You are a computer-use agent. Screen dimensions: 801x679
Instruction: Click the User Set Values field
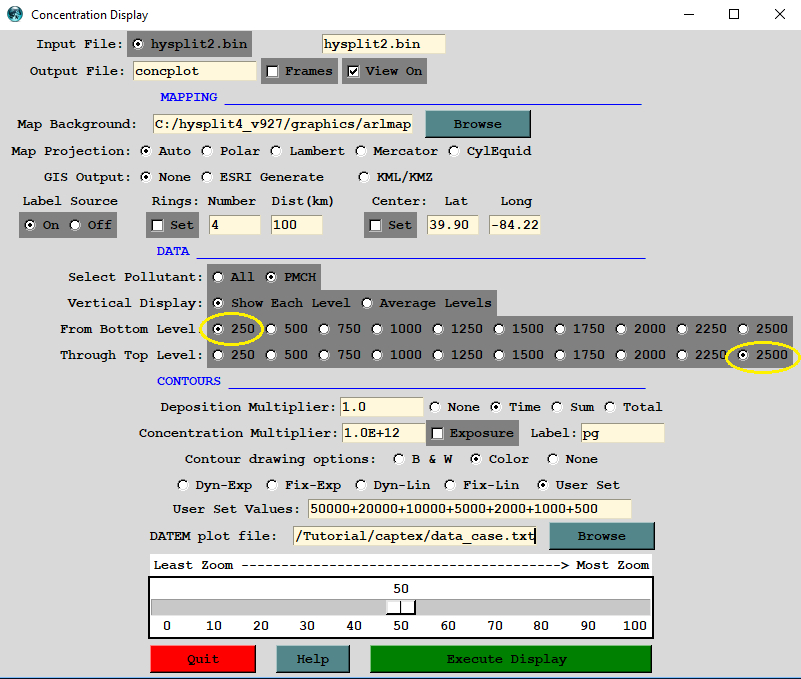pyautogui.click(x=469, y=509)
